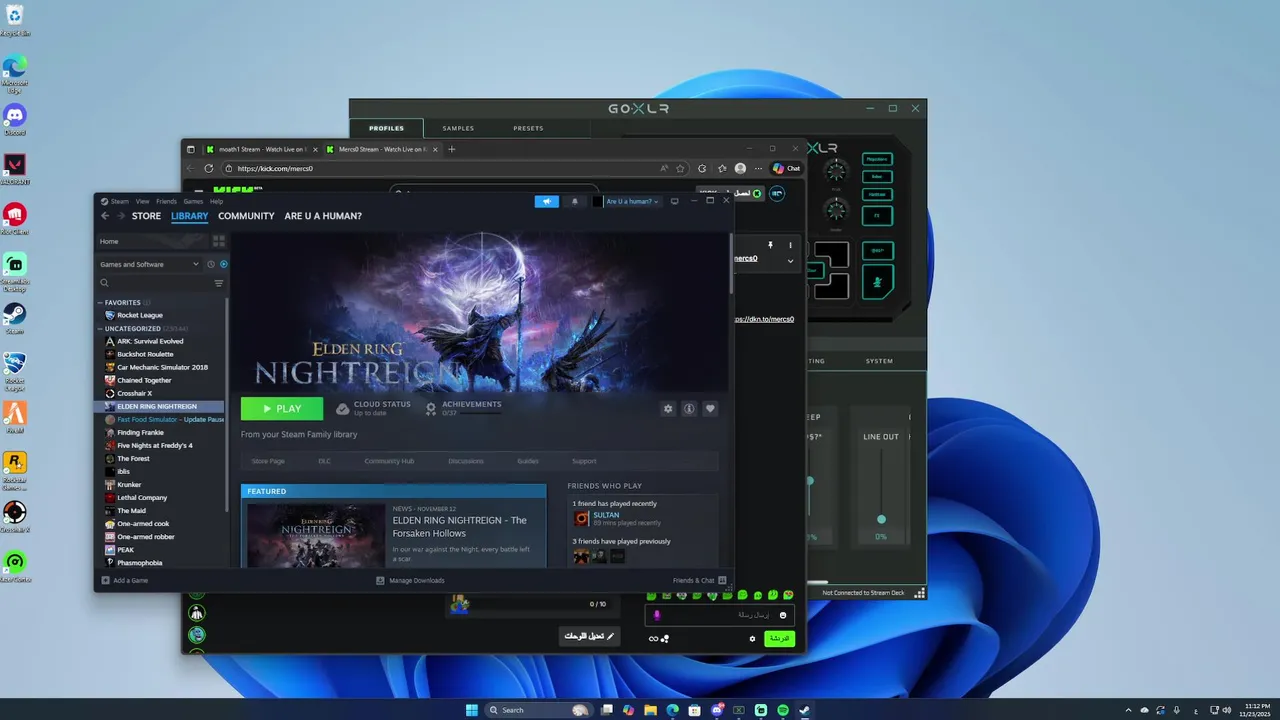Image resolution: width=1280 pixels, height=720 pixels.
Task: Switch to the COMMUNITY tab in Steam
Action: (246, 216)
